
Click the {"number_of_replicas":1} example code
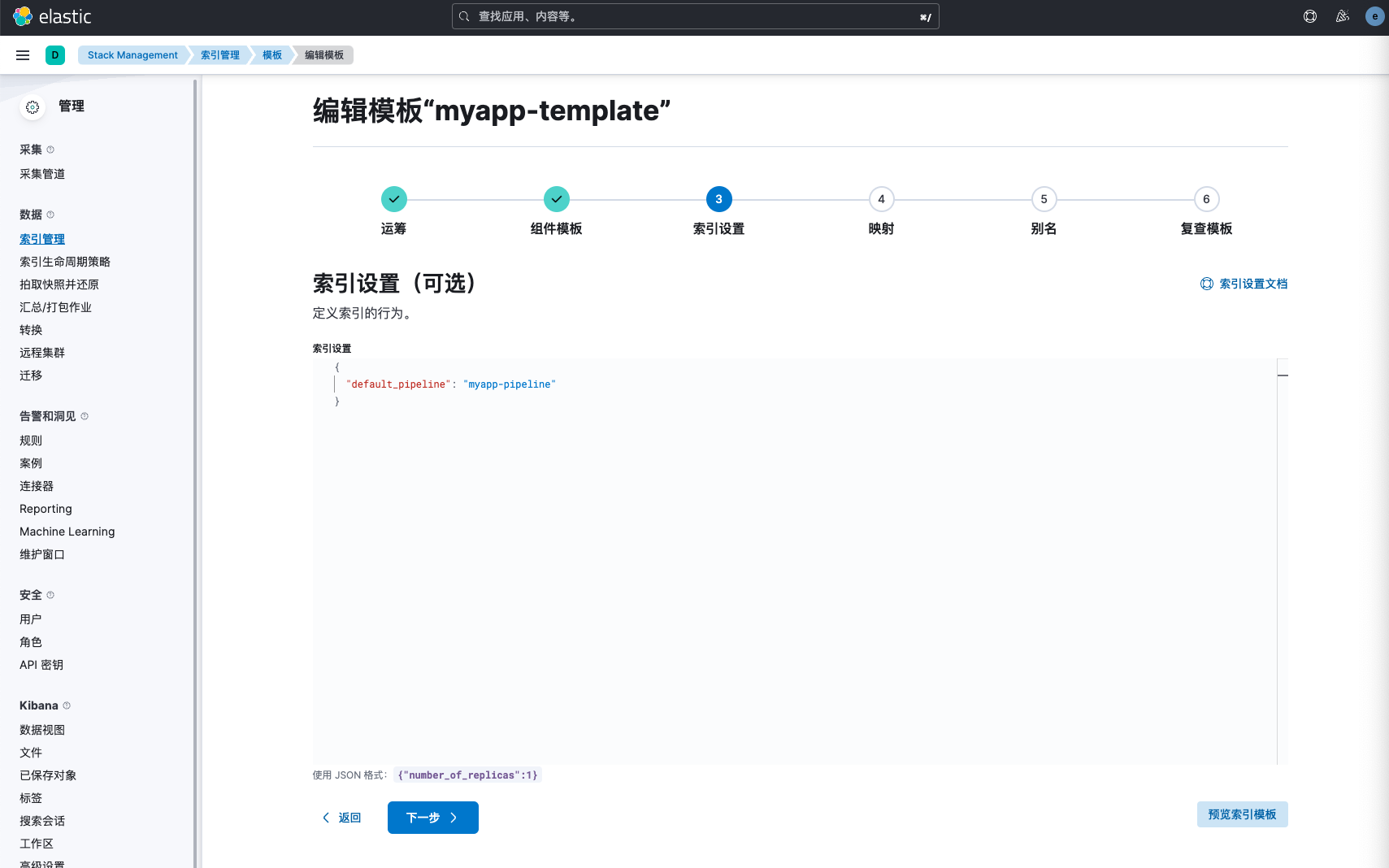tap(467, 775)
